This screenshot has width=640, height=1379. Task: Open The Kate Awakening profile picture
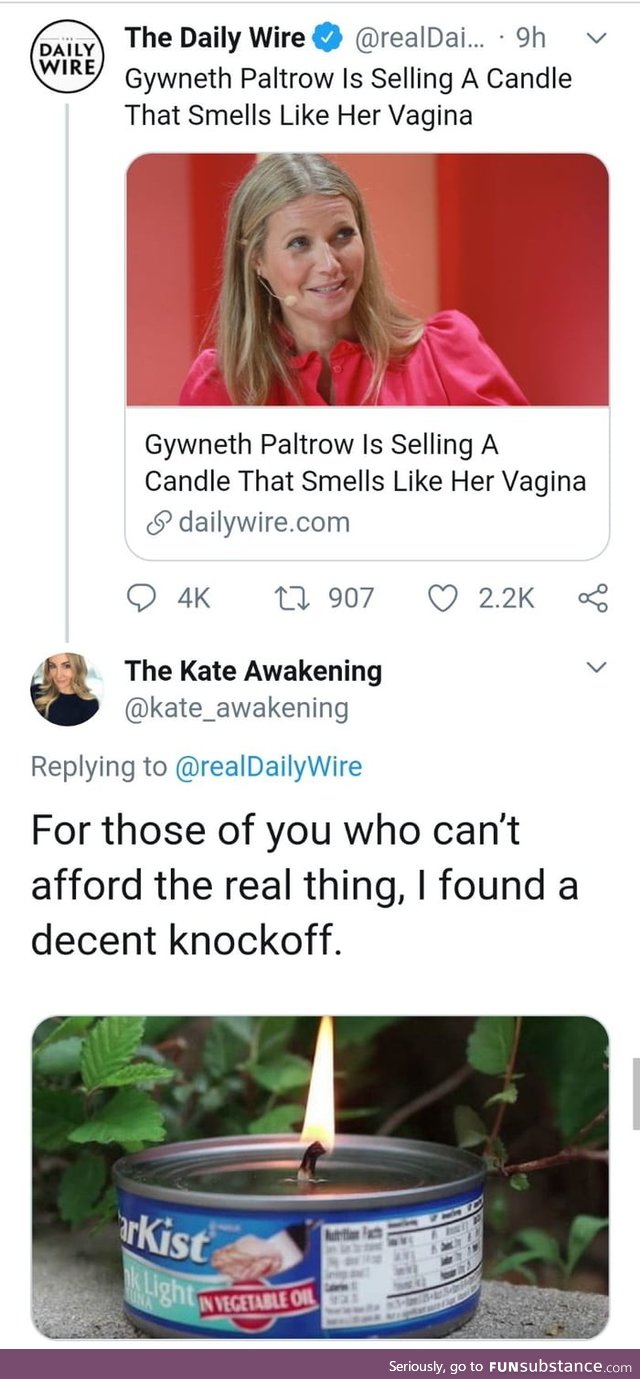click(66, 689)
